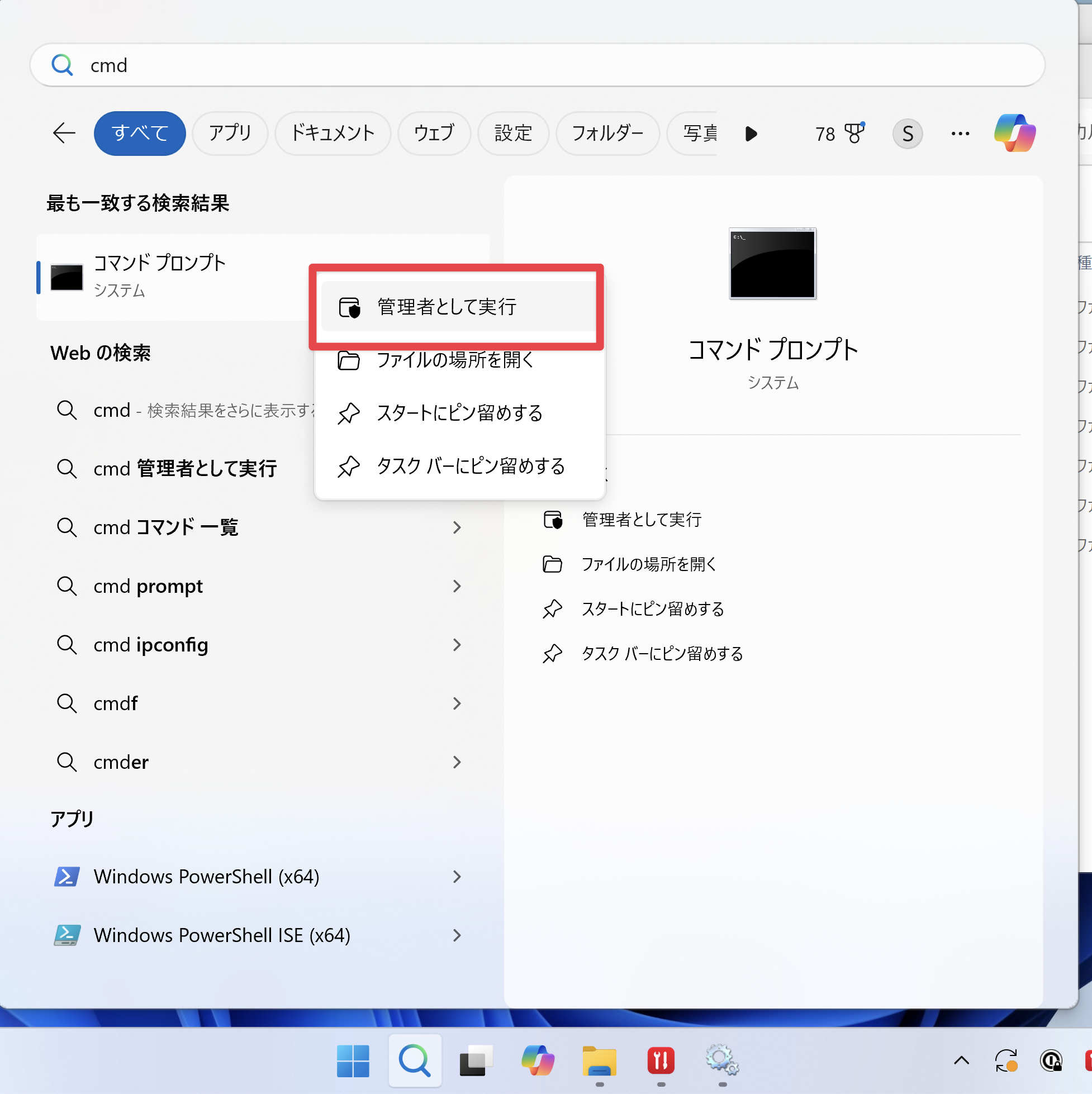The width and height of the screenshot is (1092, 1094).
Task: Switch to the アプリ filter tab
Action: (229, 133)
